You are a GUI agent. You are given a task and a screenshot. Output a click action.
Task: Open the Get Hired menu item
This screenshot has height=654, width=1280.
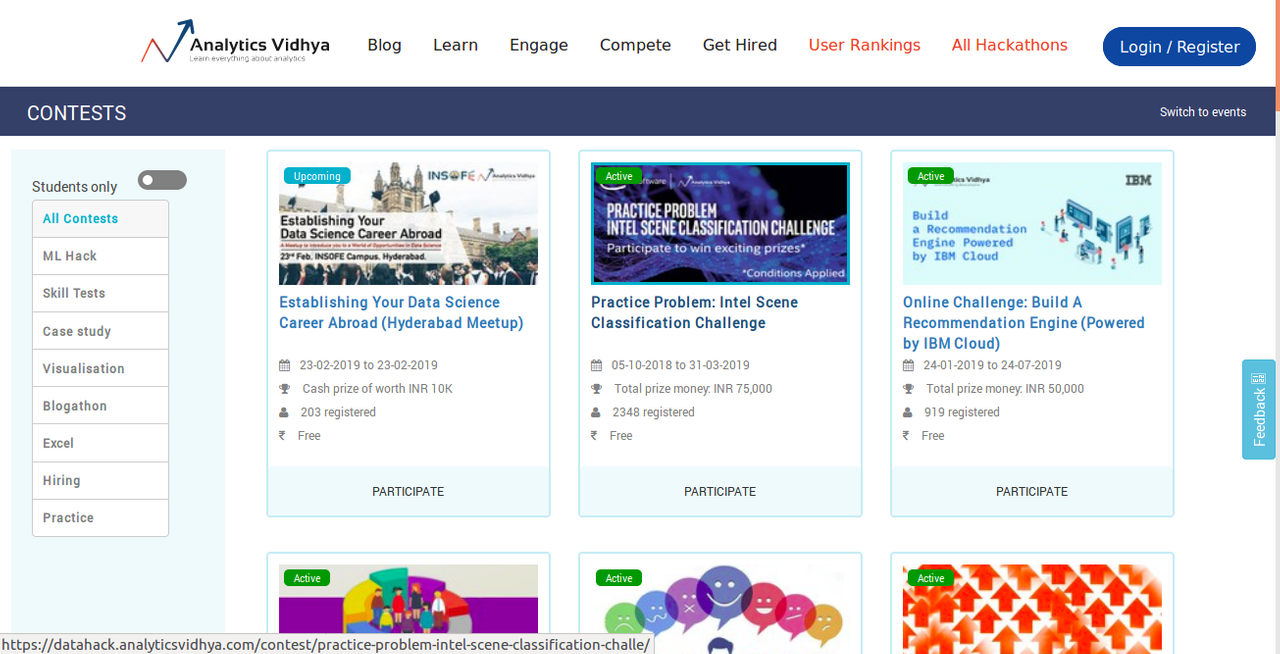740,45
